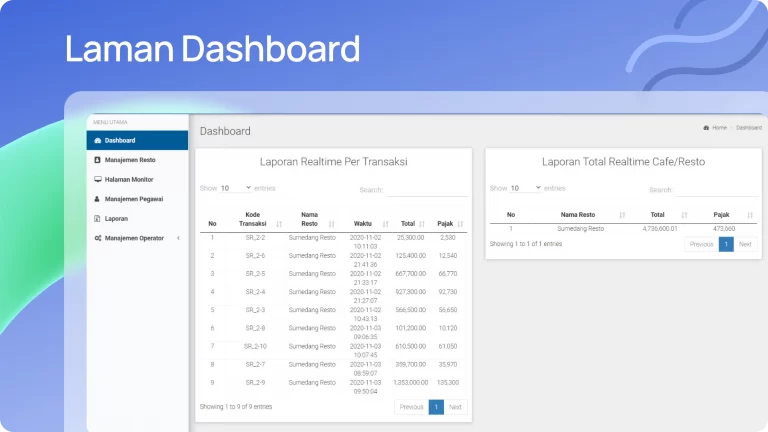The height and width of the screenshot is (432, 768).
Task: Click Previous in Cafe/Resto table pagination
Action: coord(701,244)
